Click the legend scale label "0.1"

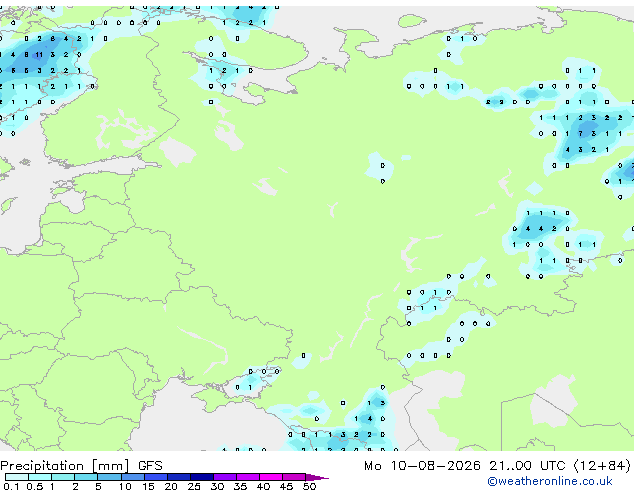(x=11, y=486)
